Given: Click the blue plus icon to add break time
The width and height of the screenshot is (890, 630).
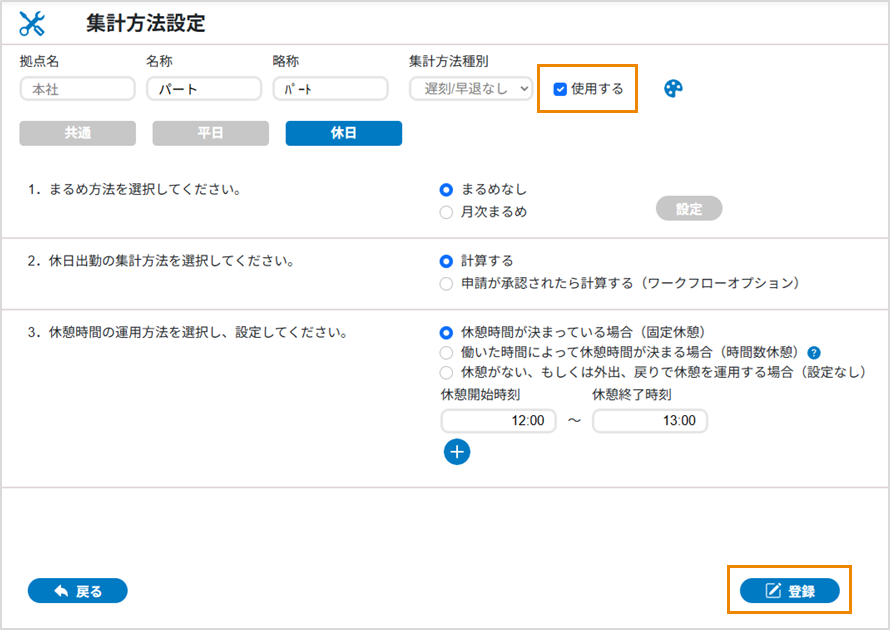Looking at the screenshot, I should pyautogui.click(x=457, y=452).
